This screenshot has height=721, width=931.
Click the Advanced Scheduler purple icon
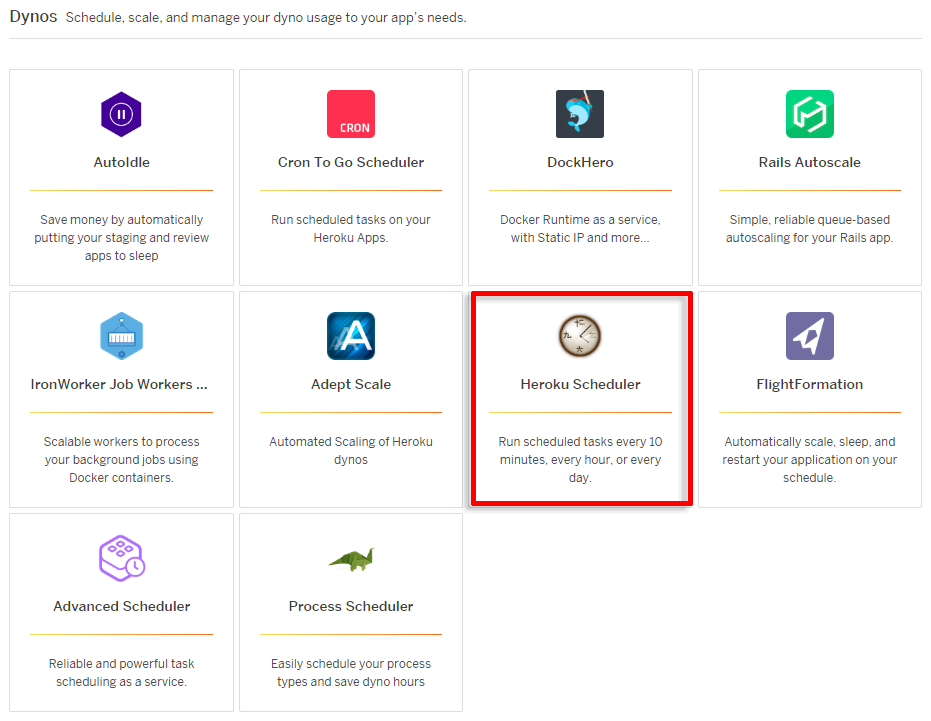[x=122, y=558]
